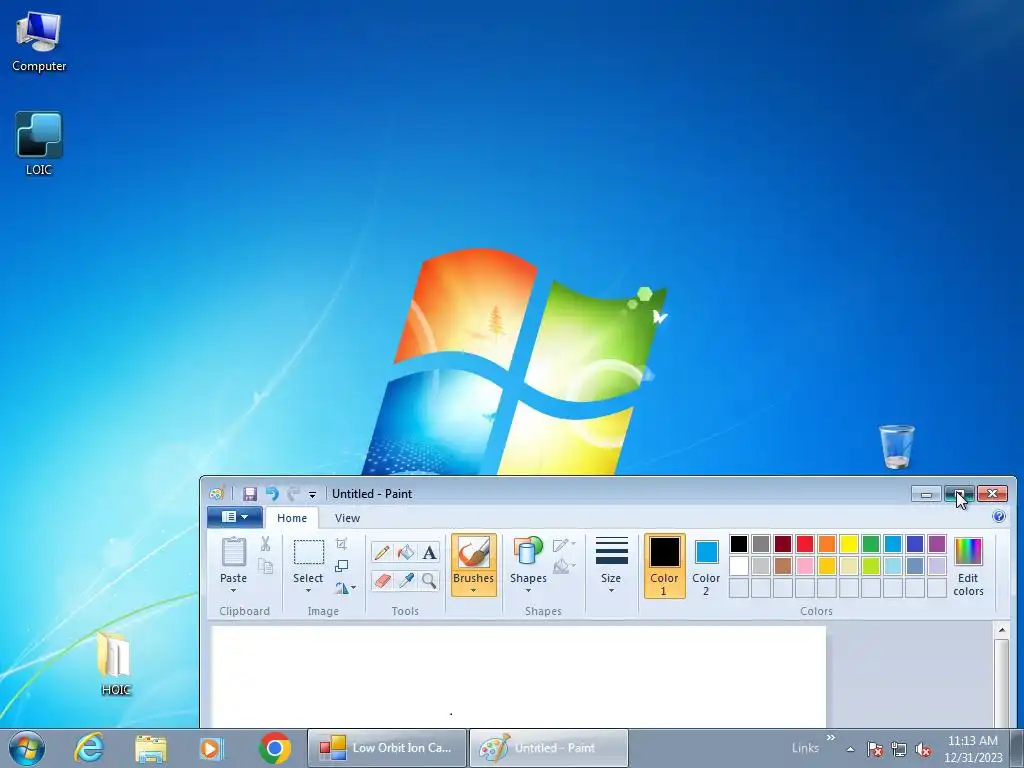
Task: Click the Undo arrow in title bar
Action: point(272,494)
